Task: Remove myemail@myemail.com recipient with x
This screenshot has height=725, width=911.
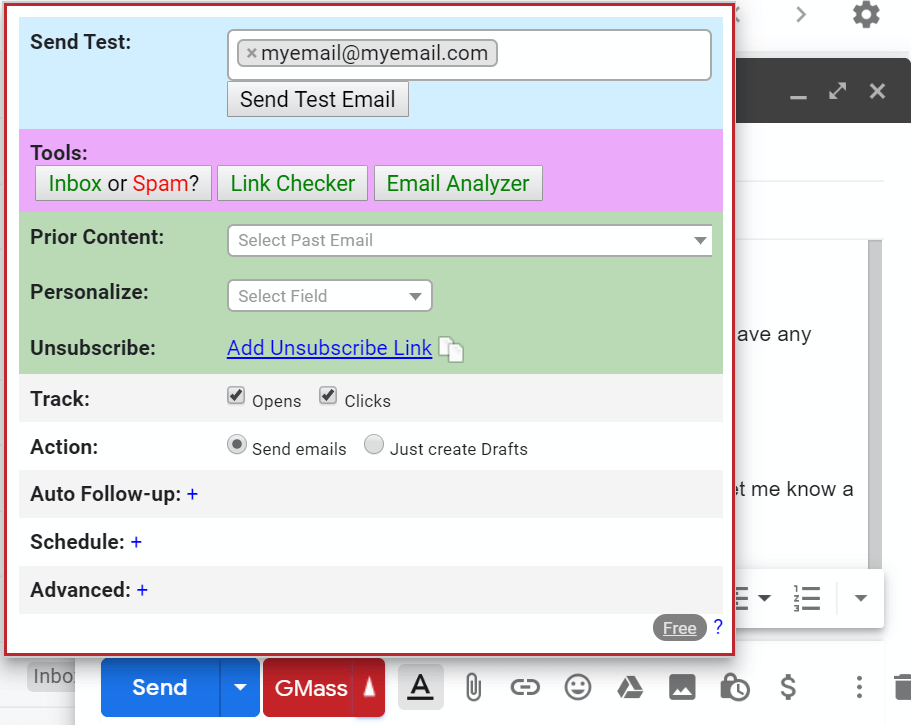Action: pyautogui.click(x=252, y=53)
